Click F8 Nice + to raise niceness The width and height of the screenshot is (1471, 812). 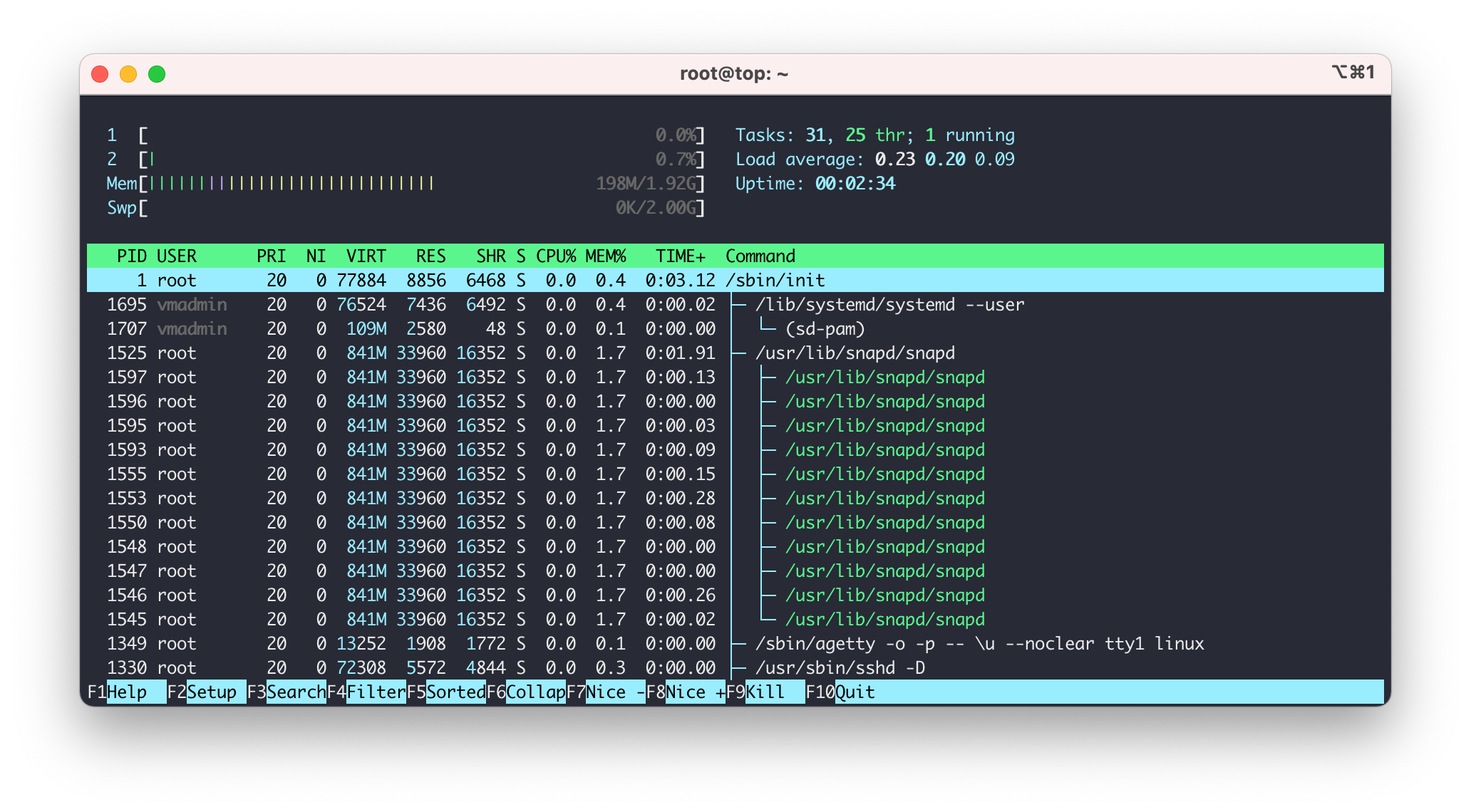686,692
